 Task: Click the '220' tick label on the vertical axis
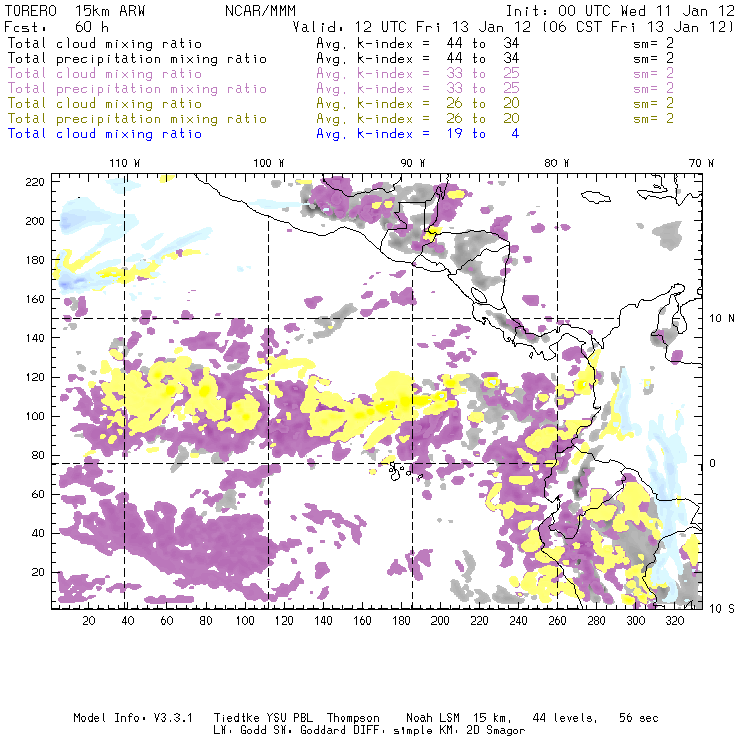[x=35, y=182]
